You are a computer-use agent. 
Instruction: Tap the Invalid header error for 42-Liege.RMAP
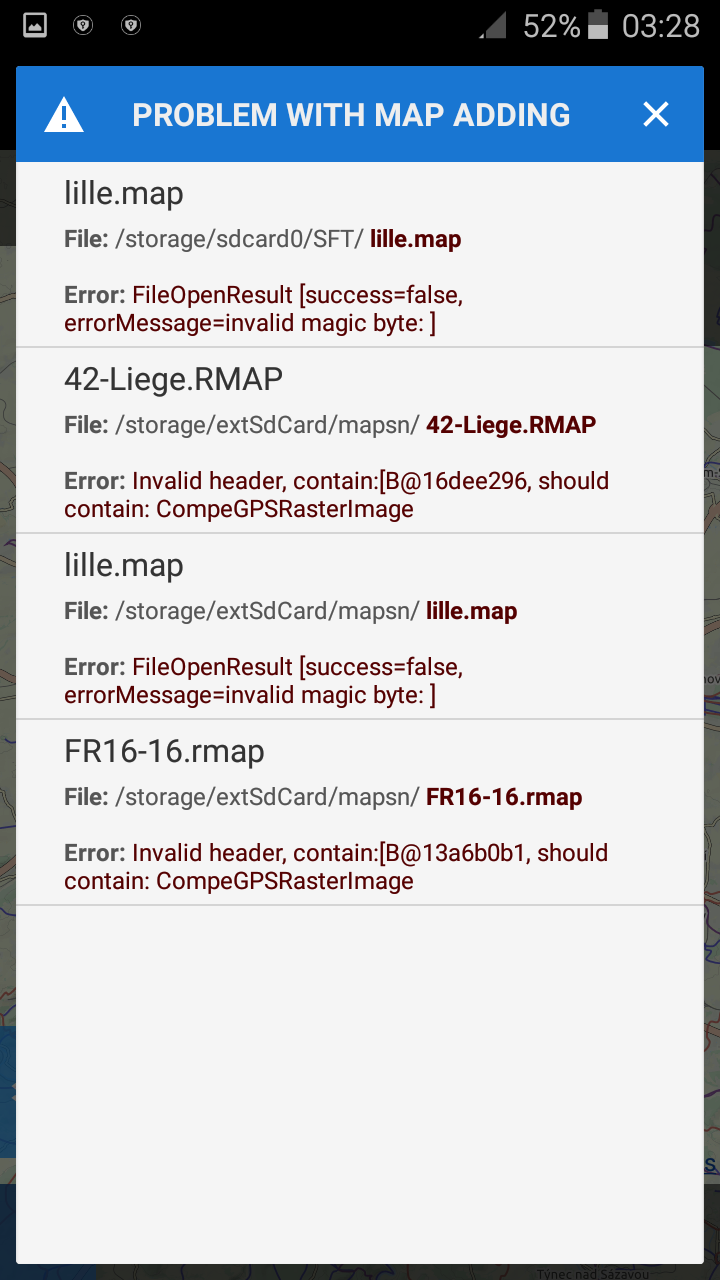coord(337,495)
